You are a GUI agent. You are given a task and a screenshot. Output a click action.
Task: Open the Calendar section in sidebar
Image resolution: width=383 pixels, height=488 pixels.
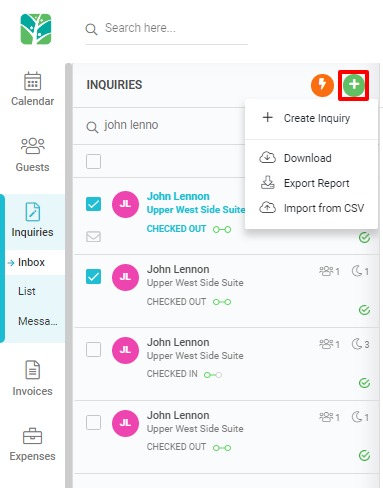(32, 89)
